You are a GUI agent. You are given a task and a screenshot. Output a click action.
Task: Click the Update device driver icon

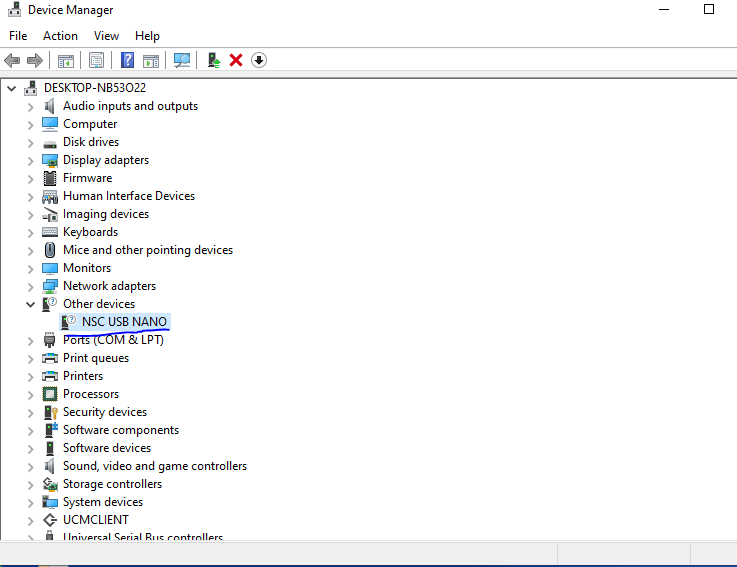tap(214, 60)
